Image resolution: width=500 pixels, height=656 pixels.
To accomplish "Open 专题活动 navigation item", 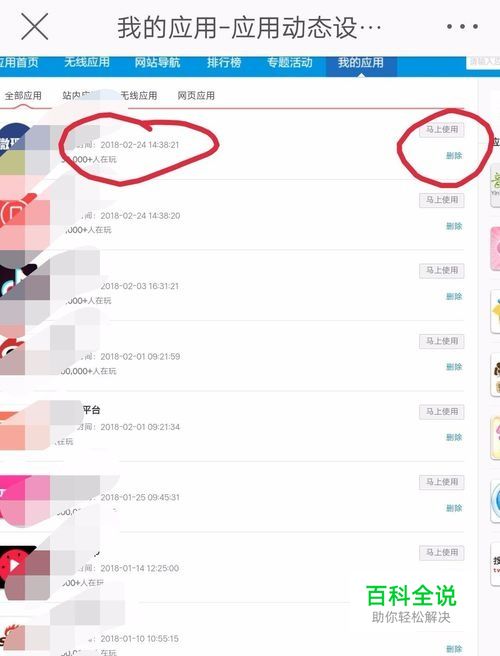I will tap(290, 62).
